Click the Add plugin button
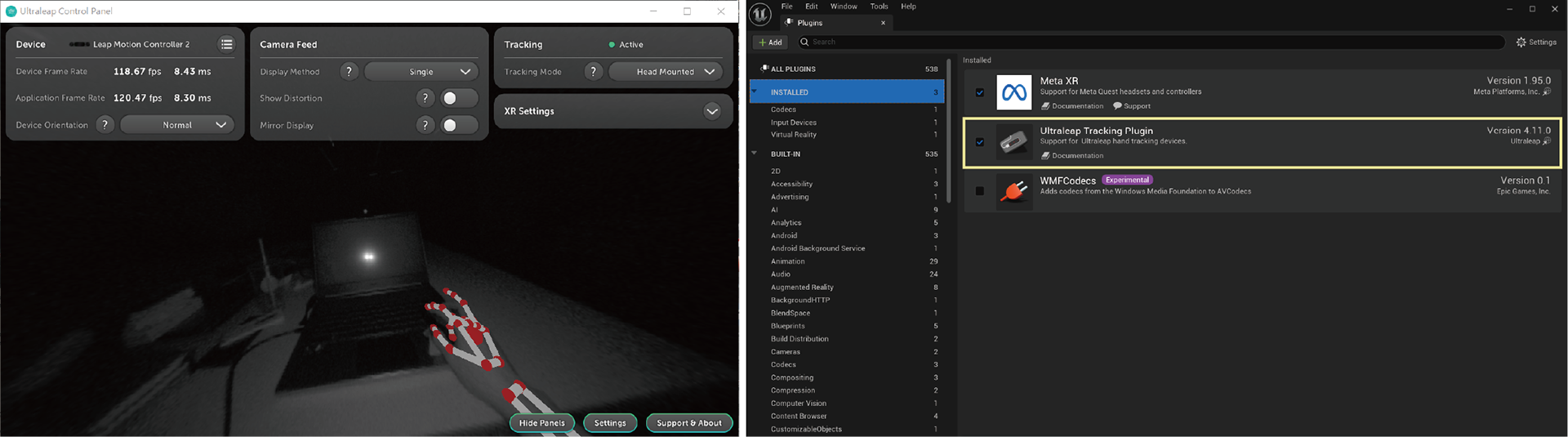Screen dimensions: 1568x437 pyautogui.click(x=770, y=42)
